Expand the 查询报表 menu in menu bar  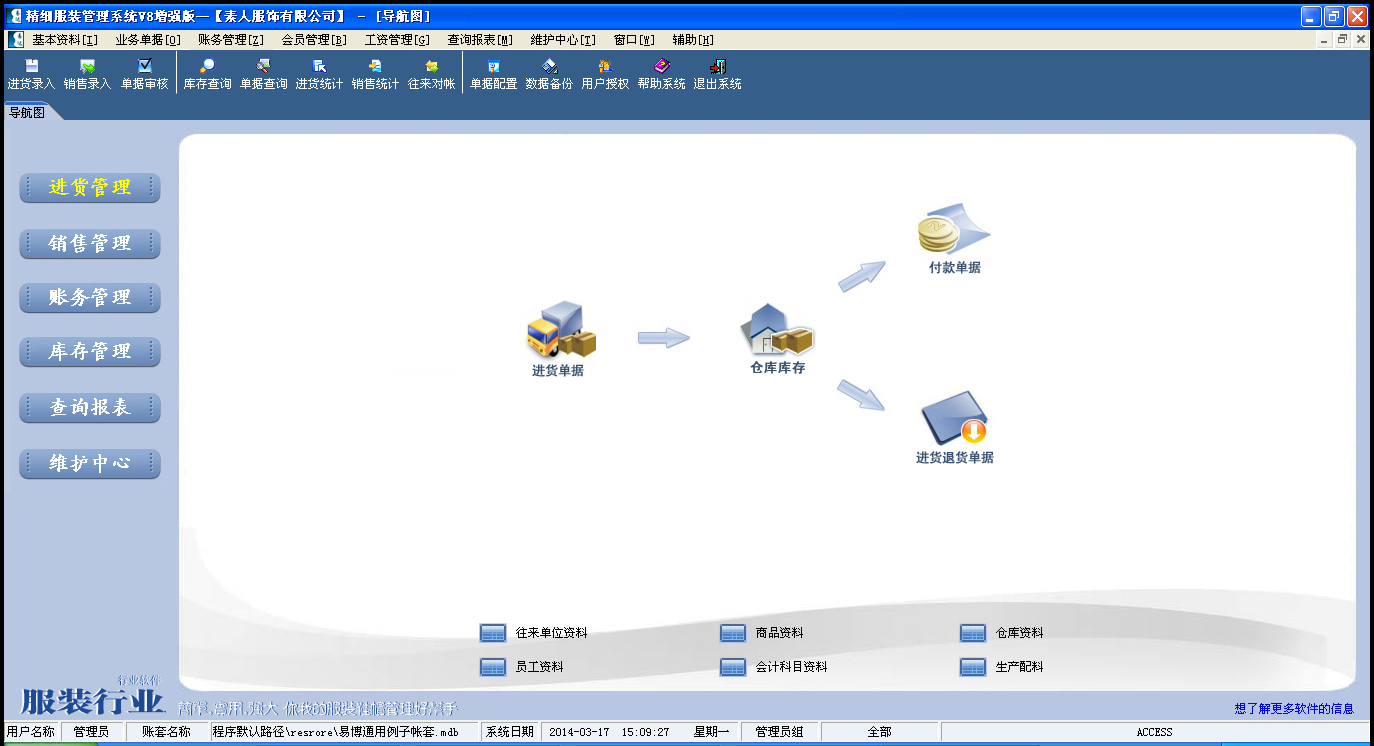tap(479, 40)
